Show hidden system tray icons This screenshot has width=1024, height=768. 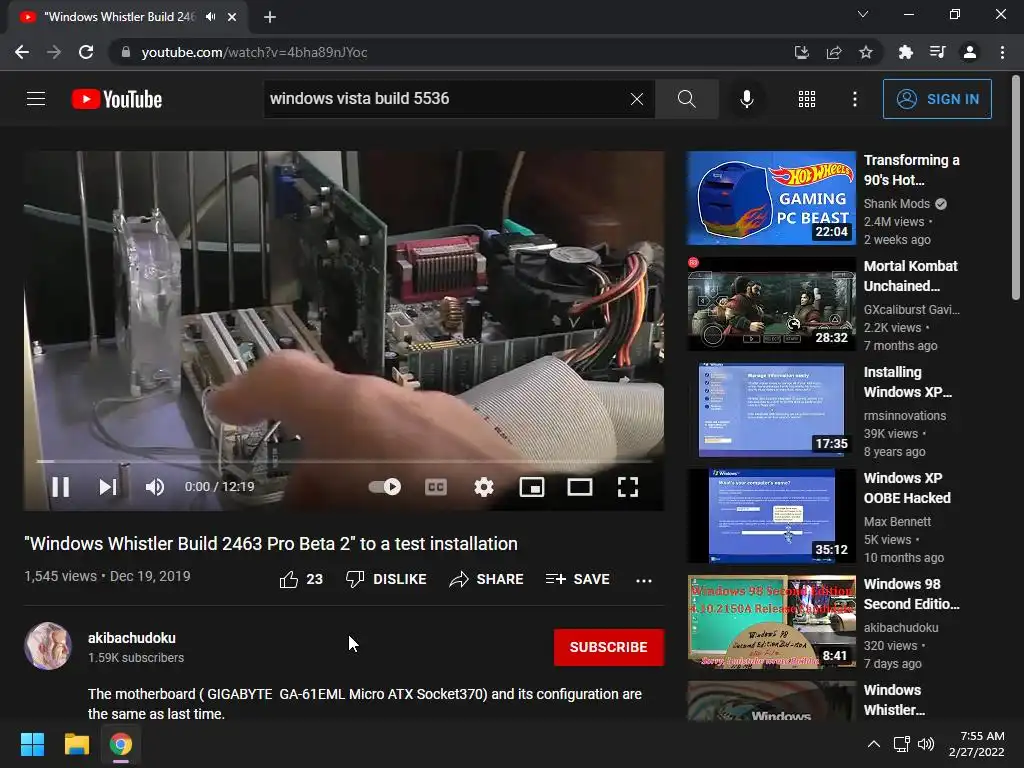(x=873, y=744)
